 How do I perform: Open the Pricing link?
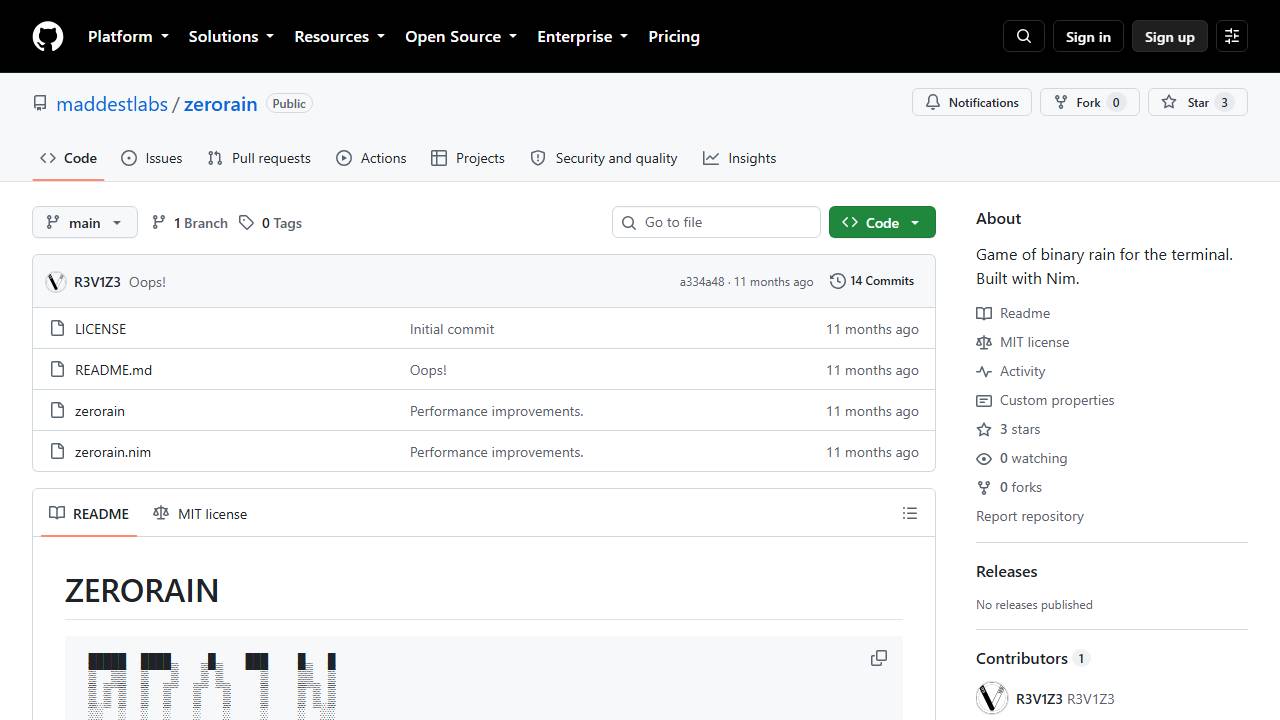pyautogui.click(x=674, y=37)
